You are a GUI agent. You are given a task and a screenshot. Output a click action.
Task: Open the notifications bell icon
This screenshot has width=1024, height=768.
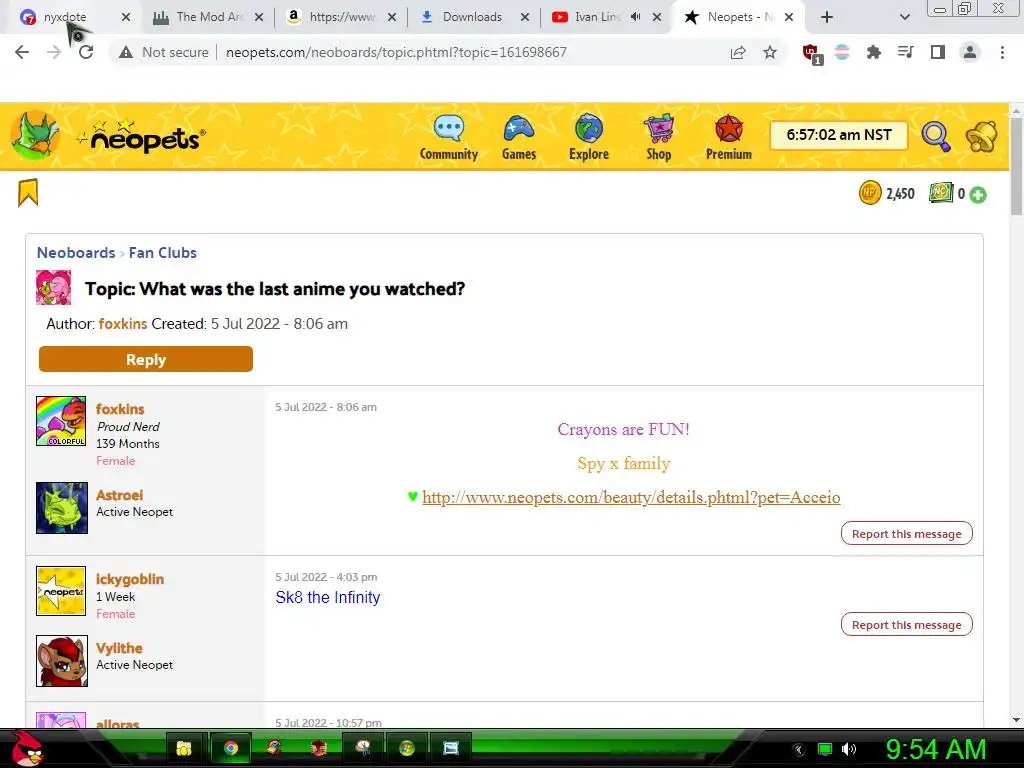pos(982,136)
